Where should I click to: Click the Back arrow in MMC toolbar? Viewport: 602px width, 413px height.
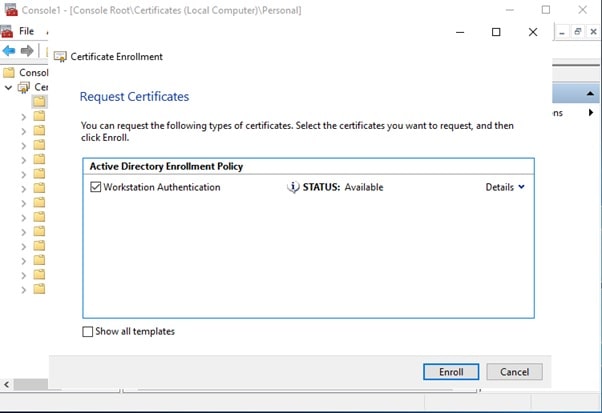pyautogui.click(x=9, y=51)
